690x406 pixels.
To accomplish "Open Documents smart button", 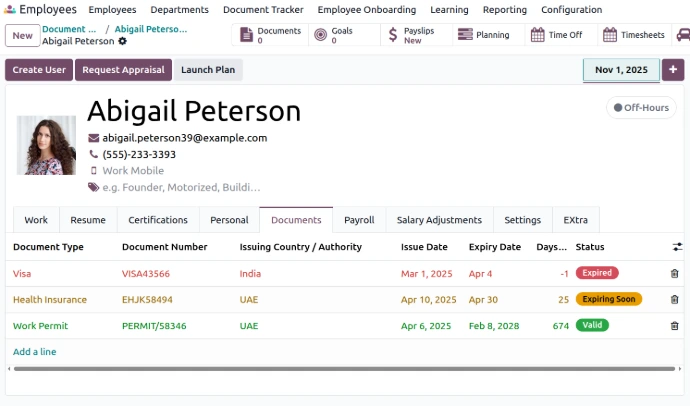I will point(269,35).
